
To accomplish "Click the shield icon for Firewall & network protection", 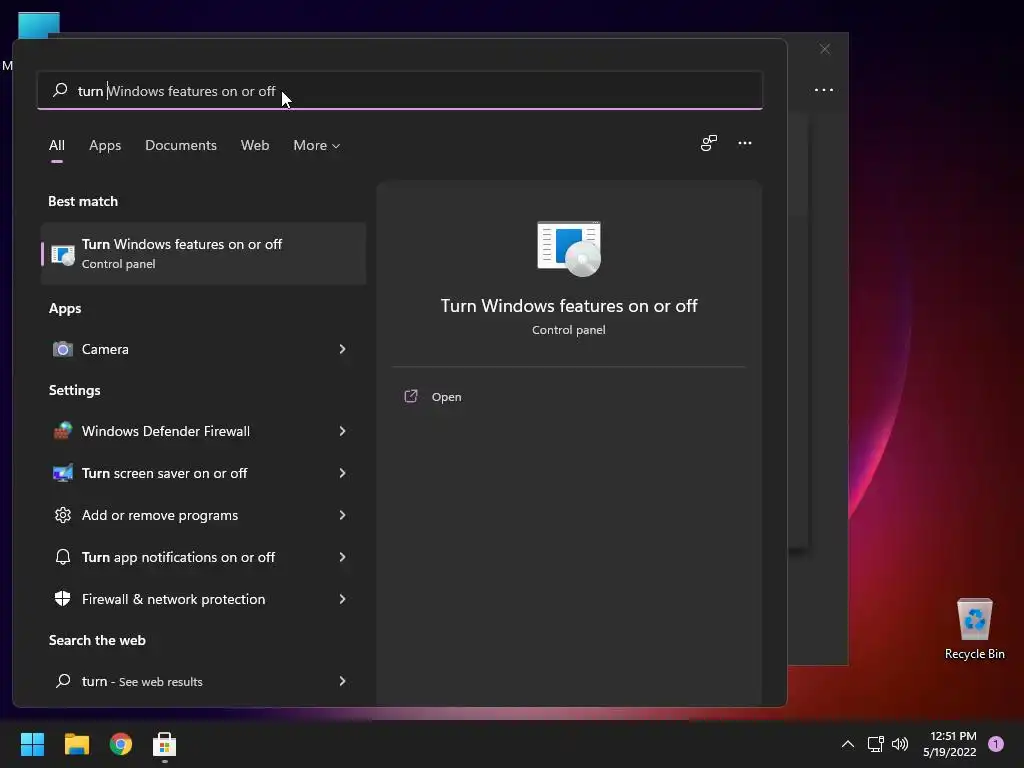I will [x=63, y=599].
